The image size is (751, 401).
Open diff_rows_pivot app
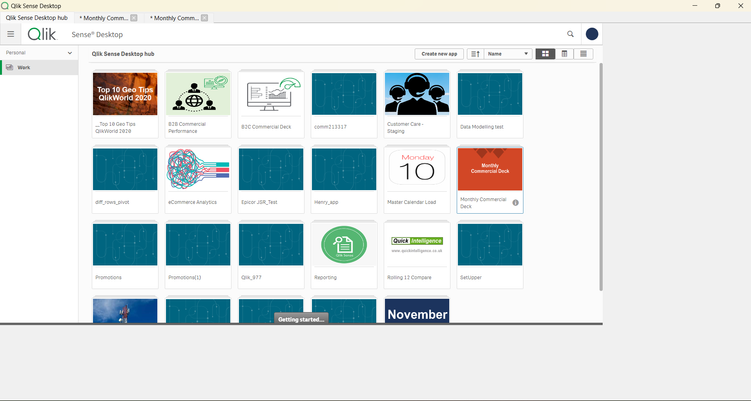click(x=125, y=179)
